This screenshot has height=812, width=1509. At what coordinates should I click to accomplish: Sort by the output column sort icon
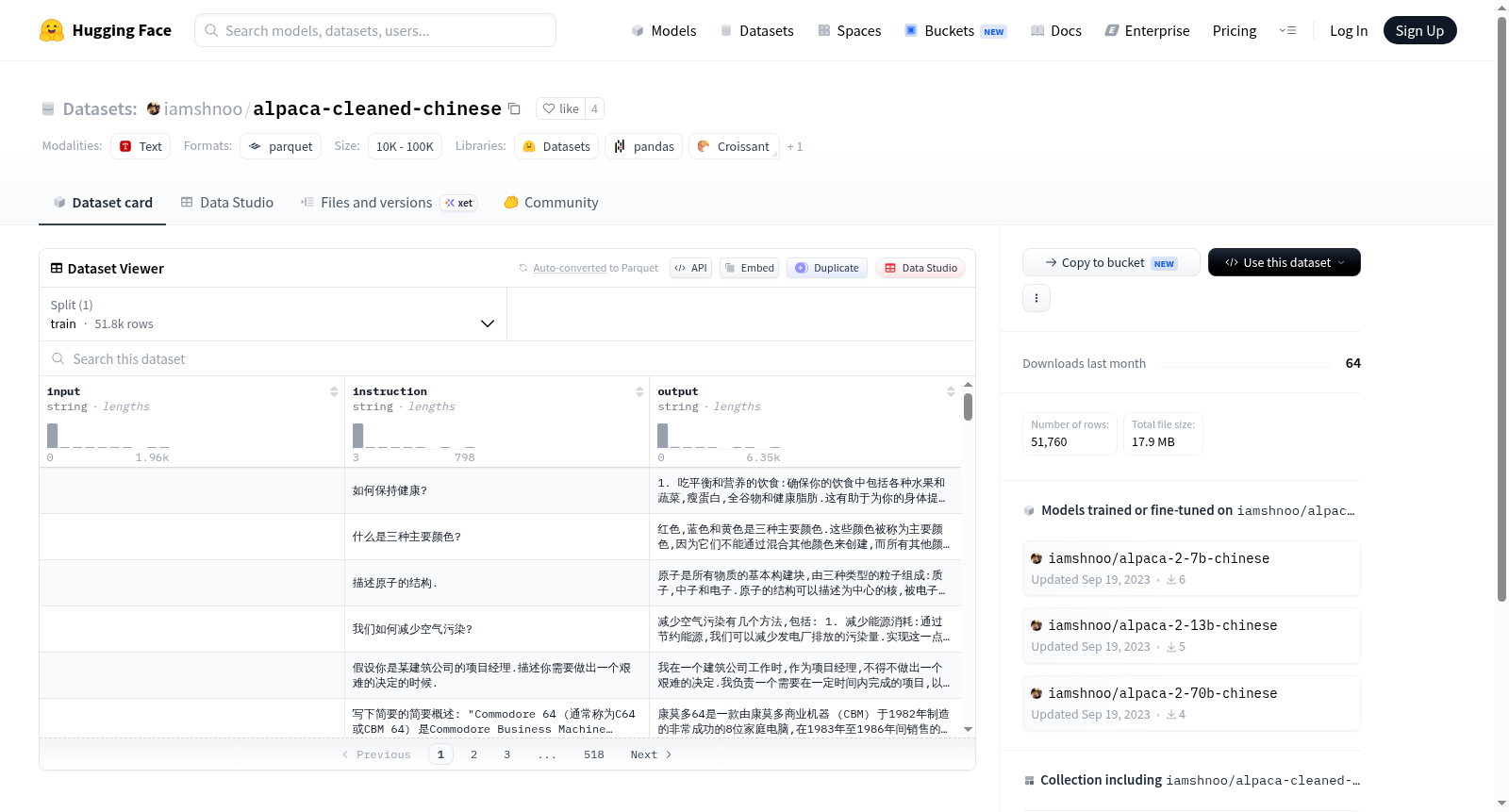tap(951, 391)
